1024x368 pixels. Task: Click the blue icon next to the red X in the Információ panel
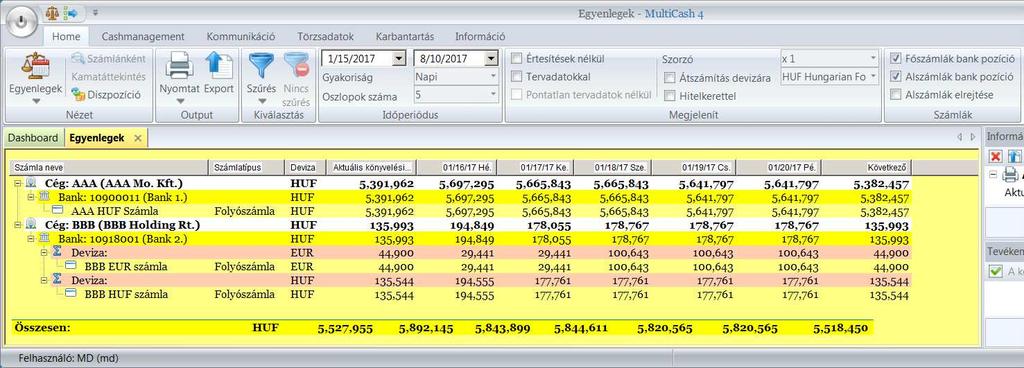tap(1014, 156)
